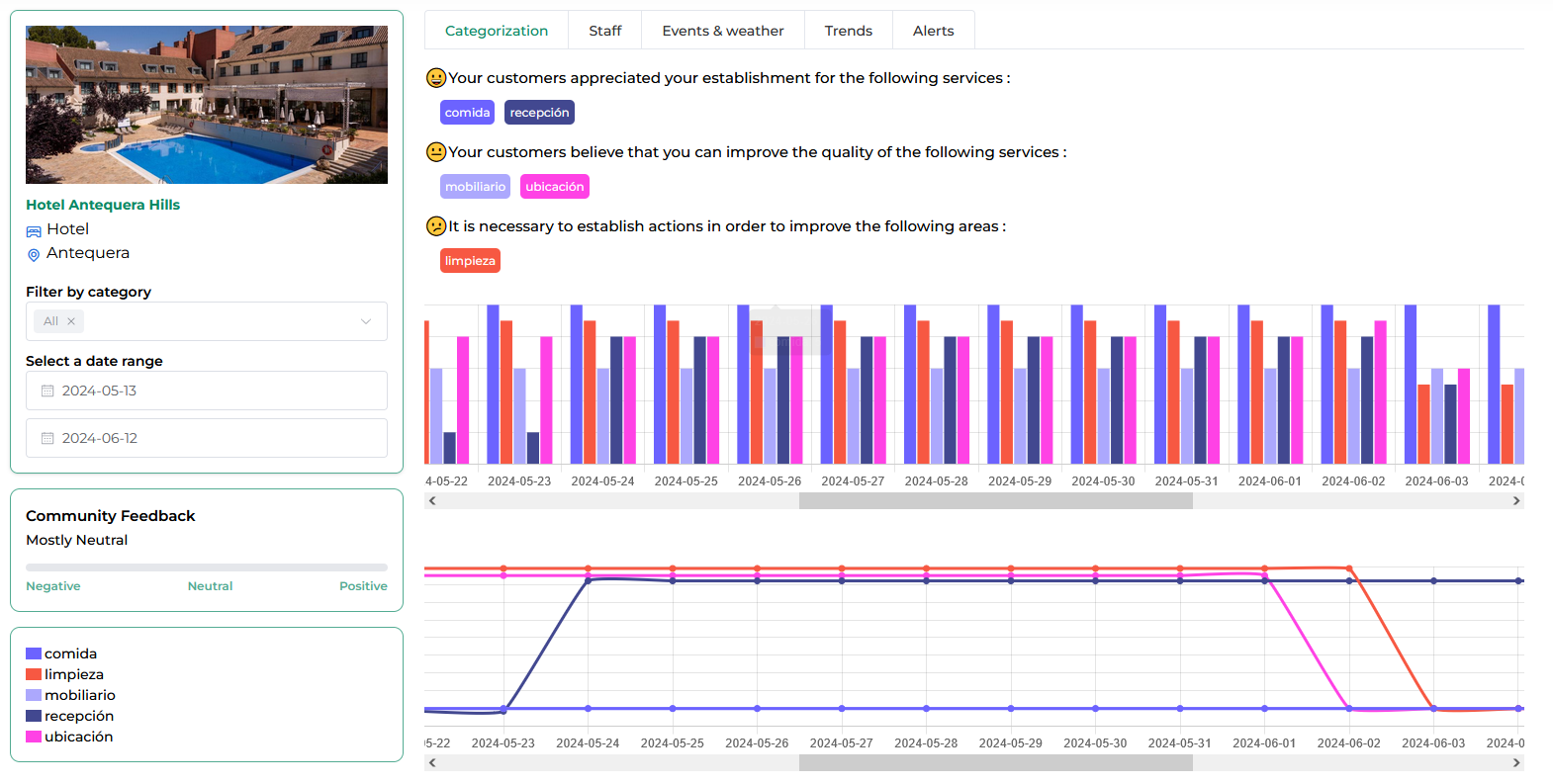This screenshot has width=1553, height=784.
Task: Click bar chart scrollbar left arrow
Action: [x=432, y=501]
